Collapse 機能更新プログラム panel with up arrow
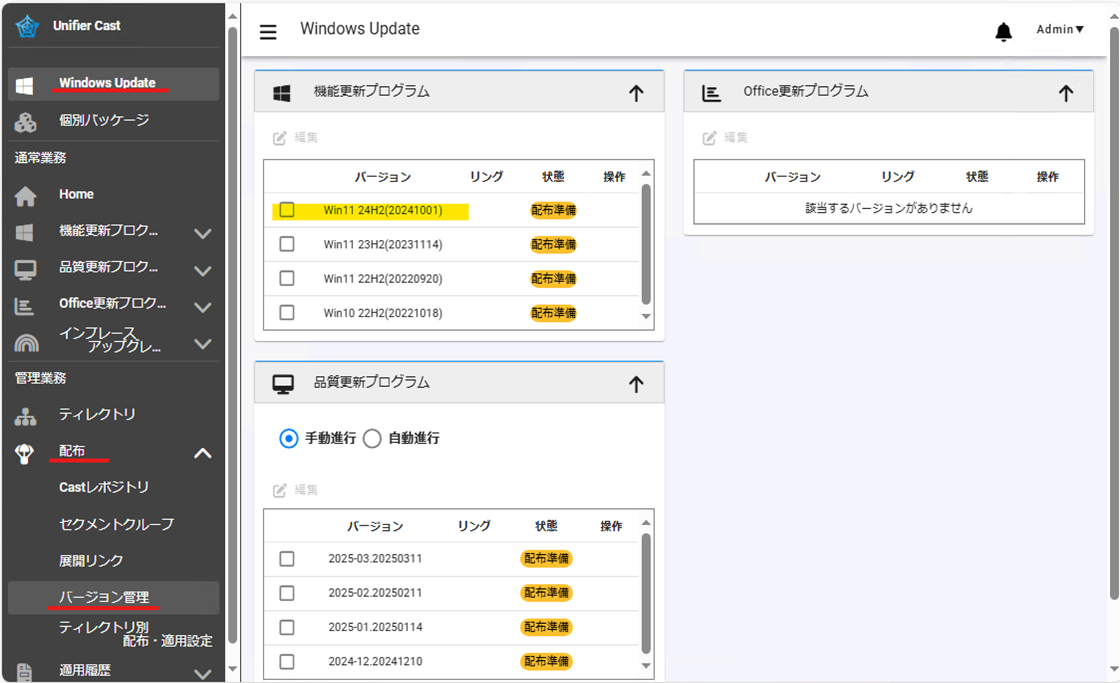Image resolution: width=1120 pixels, height=683 pixels. point(636,93)
